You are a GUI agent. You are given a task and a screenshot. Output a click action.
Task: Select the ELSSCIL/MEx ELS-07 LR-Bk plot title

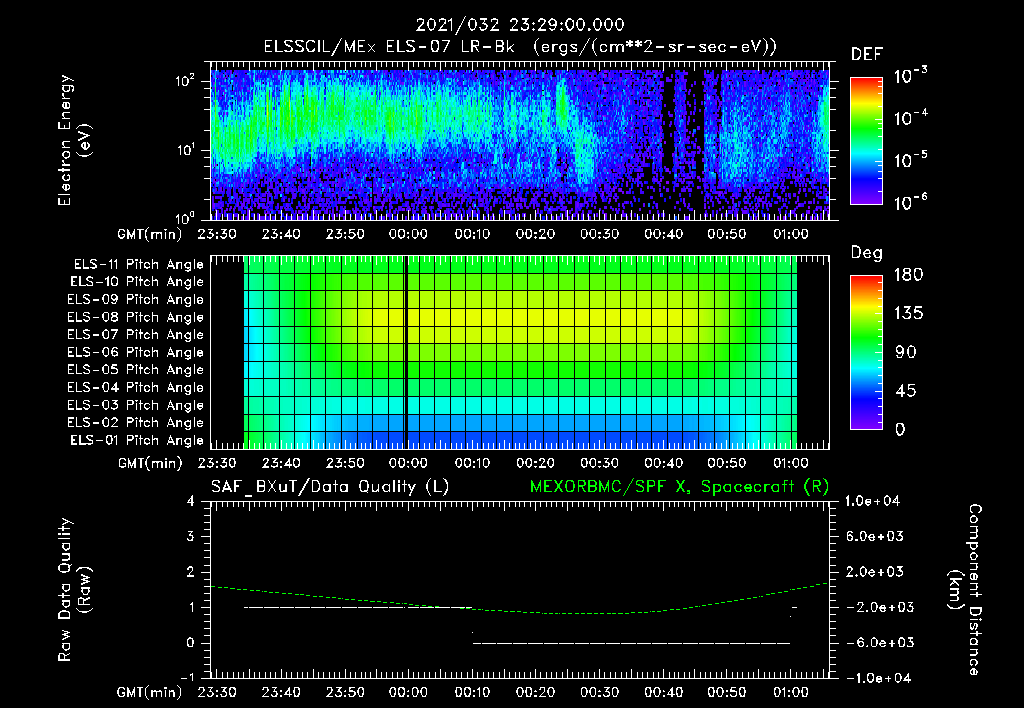click(x=520, y=47)
